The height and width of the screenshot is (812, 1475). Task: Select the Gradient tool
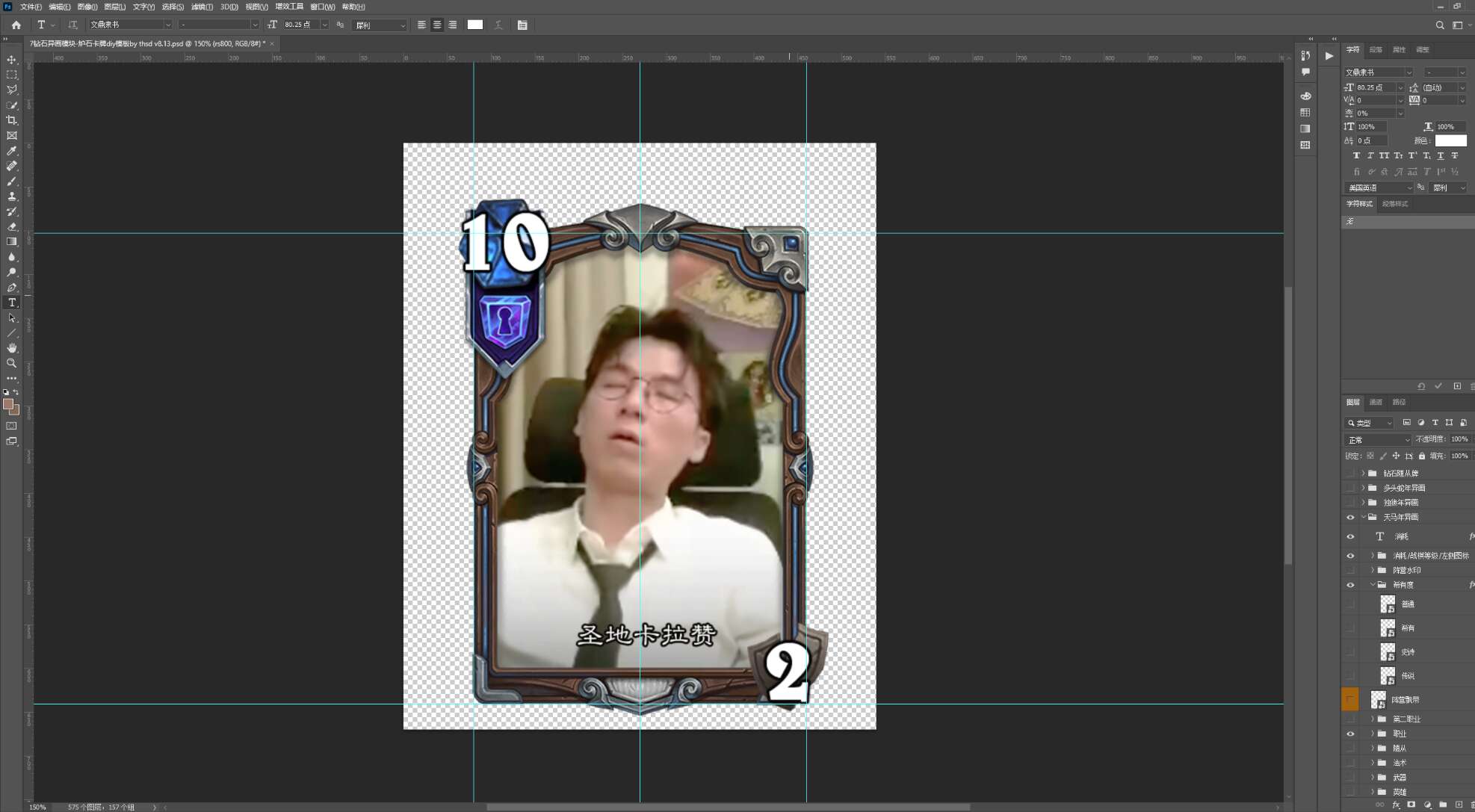(11, 242)
